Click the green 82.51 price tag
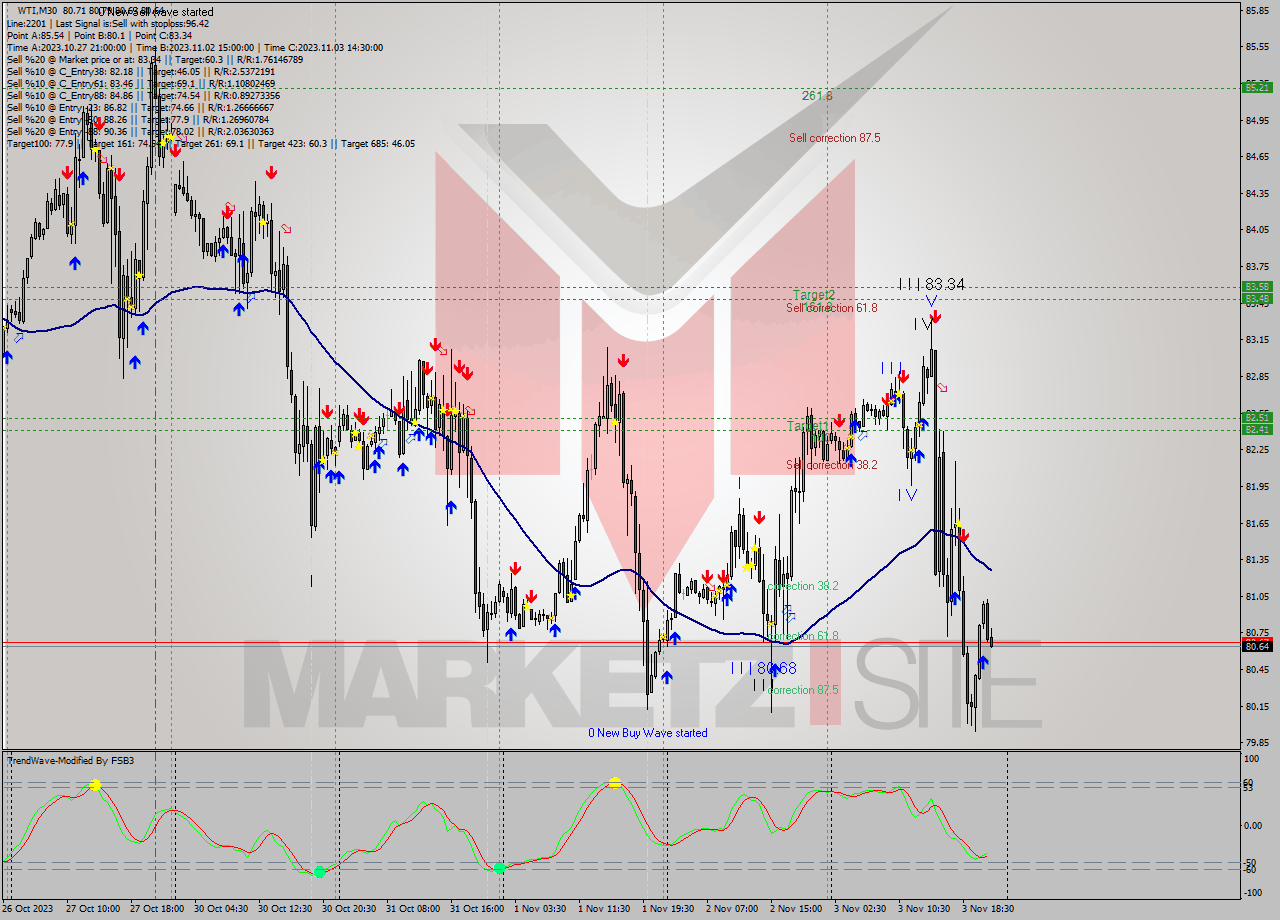This screenshot has width=1280, height=920. pyautogui.click(x=1257, y=417)
